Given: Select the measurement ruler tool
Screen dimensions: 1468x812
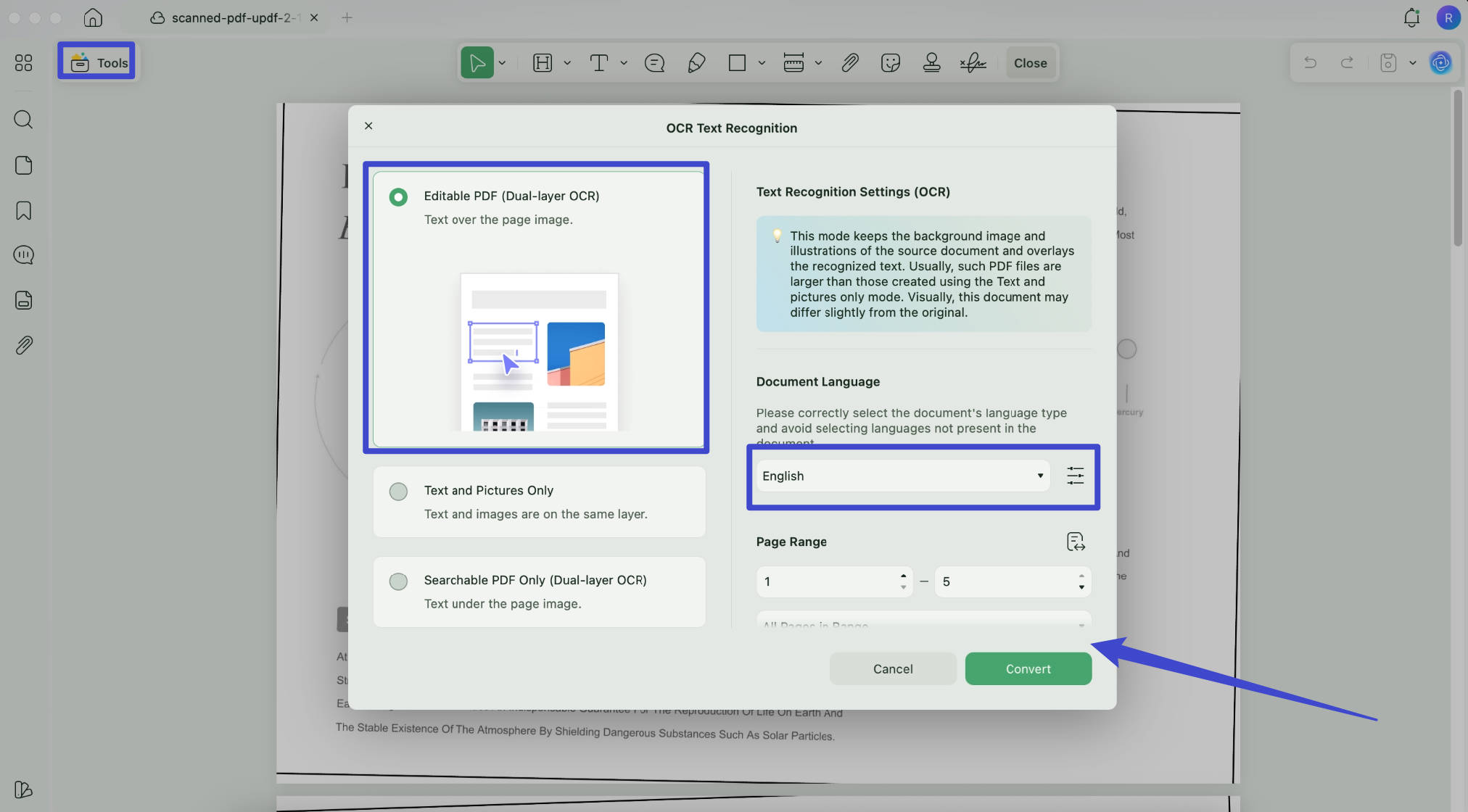Looking at the screenshot, I should click(793, 63).
